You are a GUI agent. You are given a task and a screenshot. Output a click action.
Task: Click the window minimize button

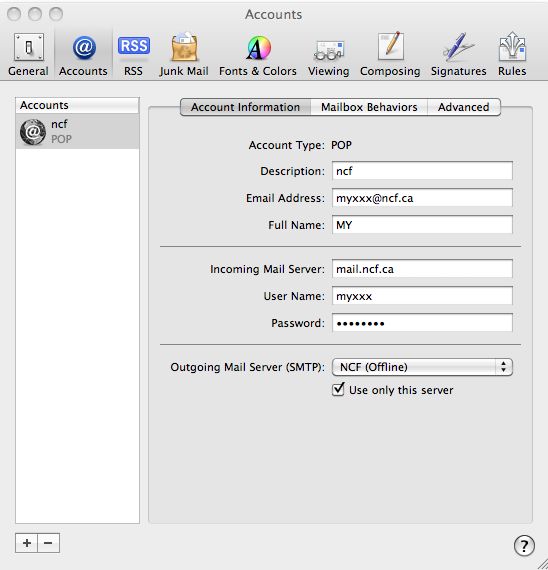(35, 14)
